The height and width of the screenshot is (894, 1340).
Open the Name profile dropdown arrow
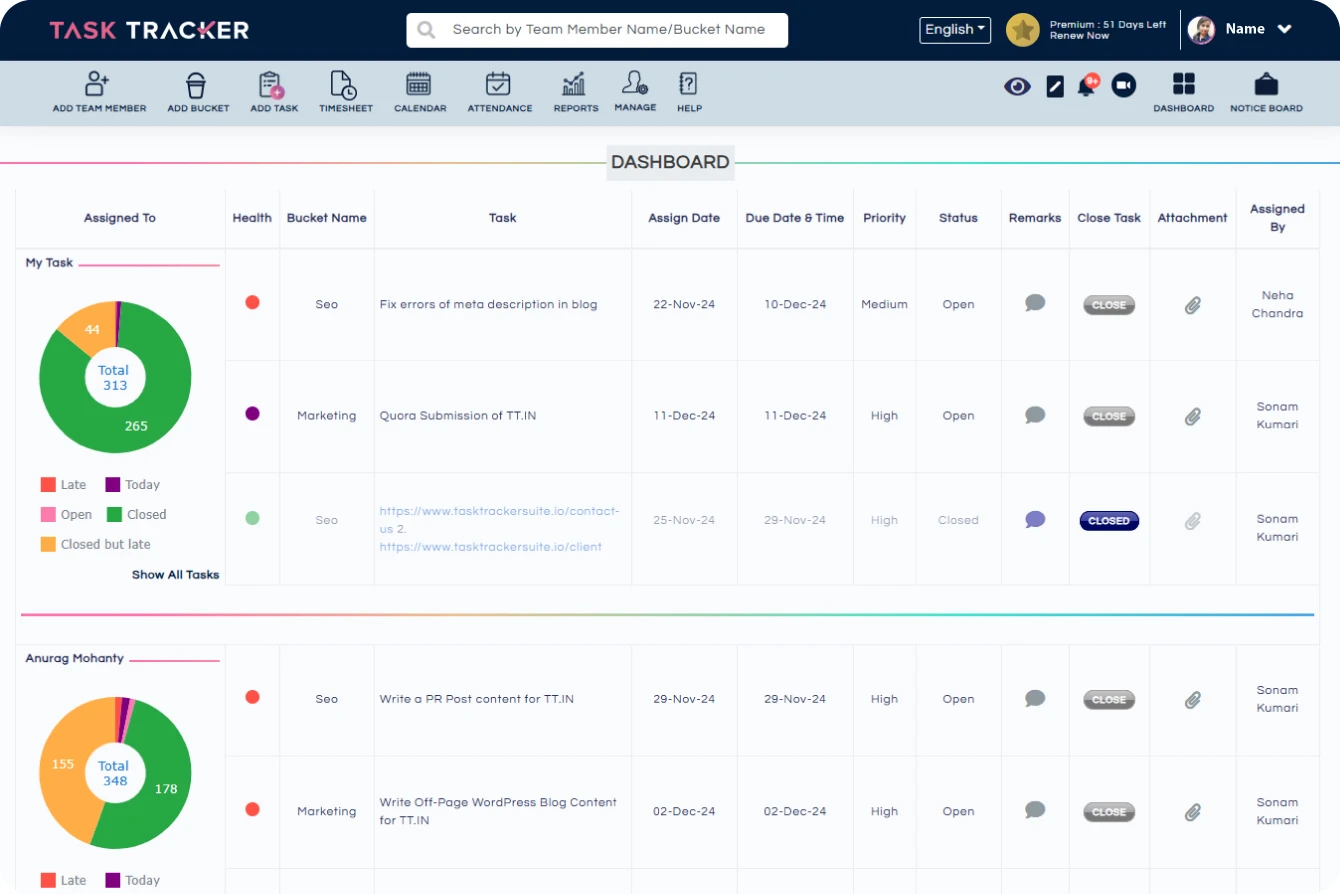[x=1285, y=30]
